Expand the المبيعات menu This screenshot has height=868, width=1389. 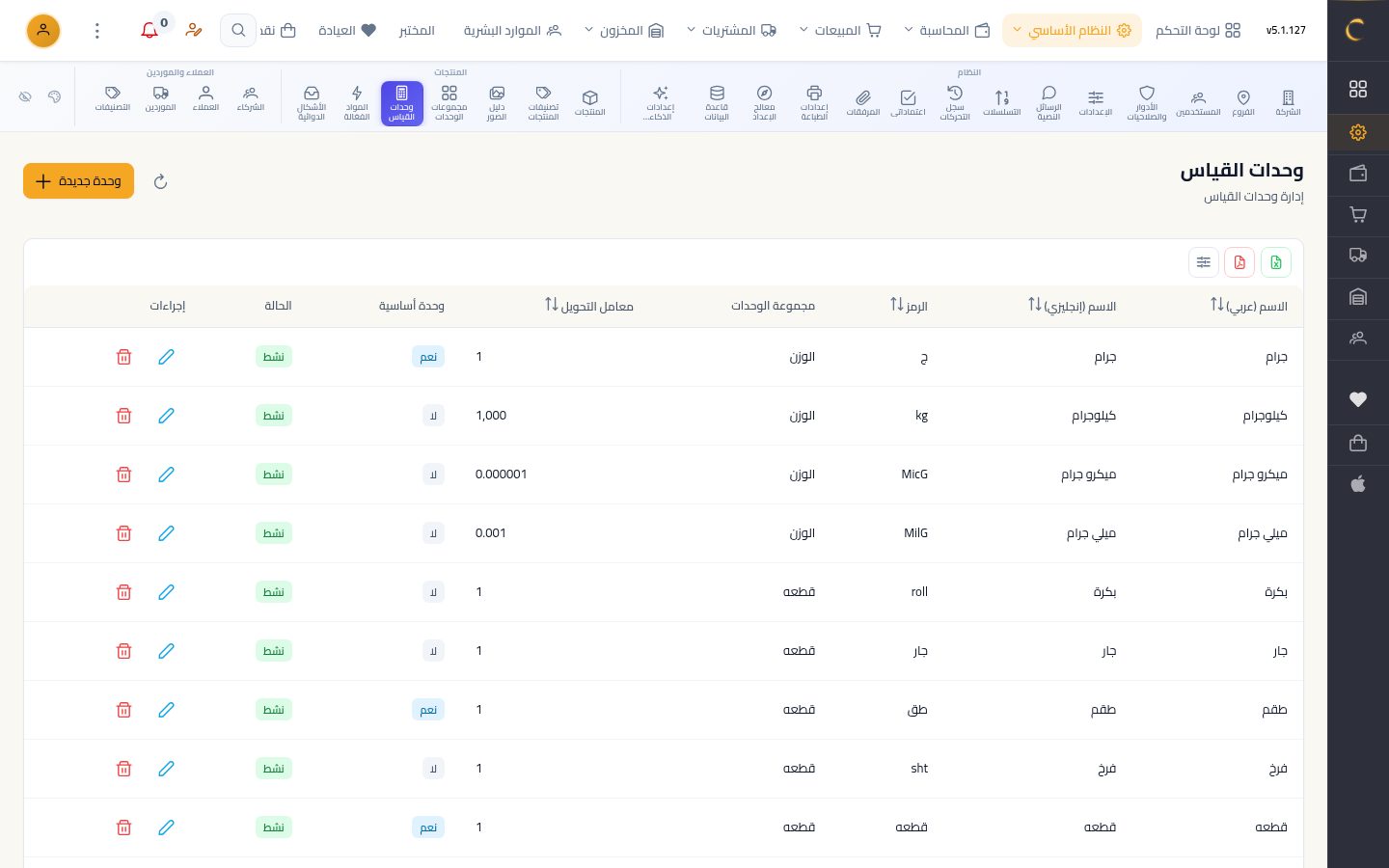point(840,31)
